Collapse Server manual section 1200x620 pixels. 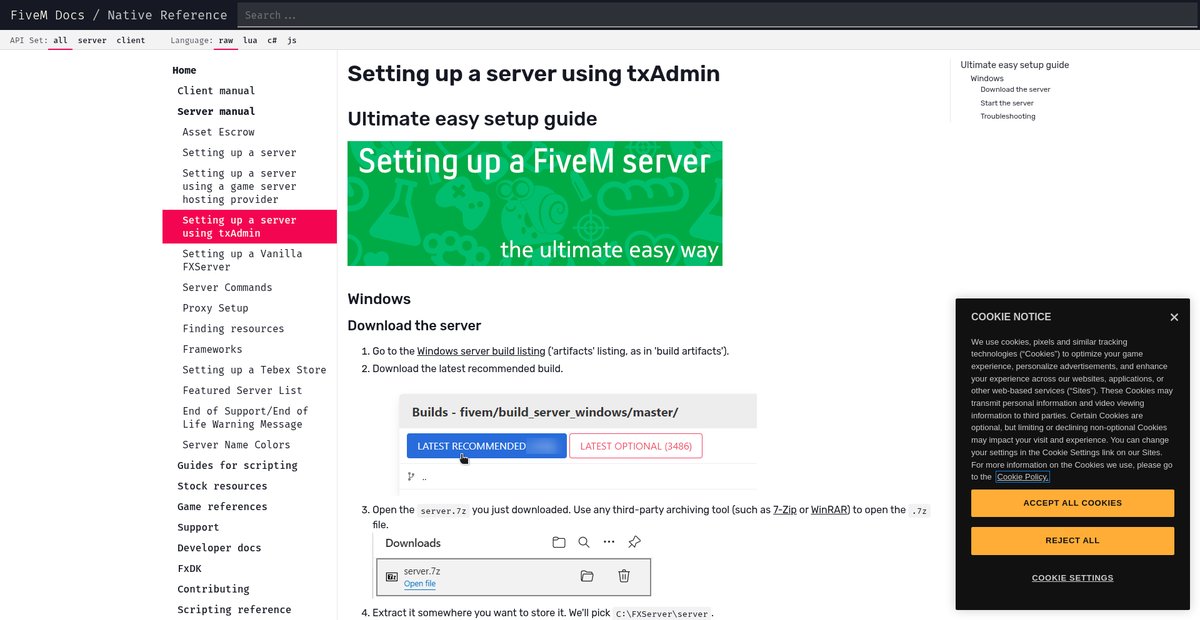(x=216, y=112)
